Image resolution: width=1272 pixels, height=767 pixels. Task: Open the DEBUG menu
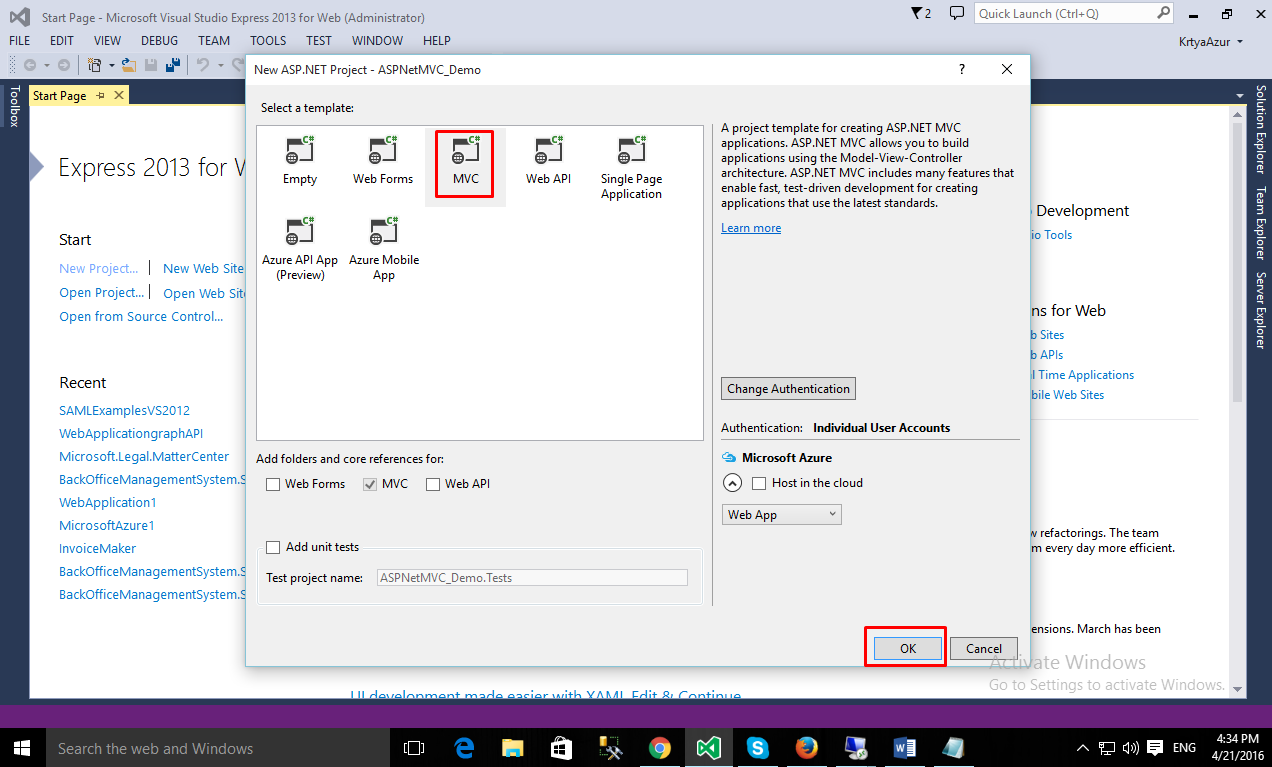coord(159,41)
